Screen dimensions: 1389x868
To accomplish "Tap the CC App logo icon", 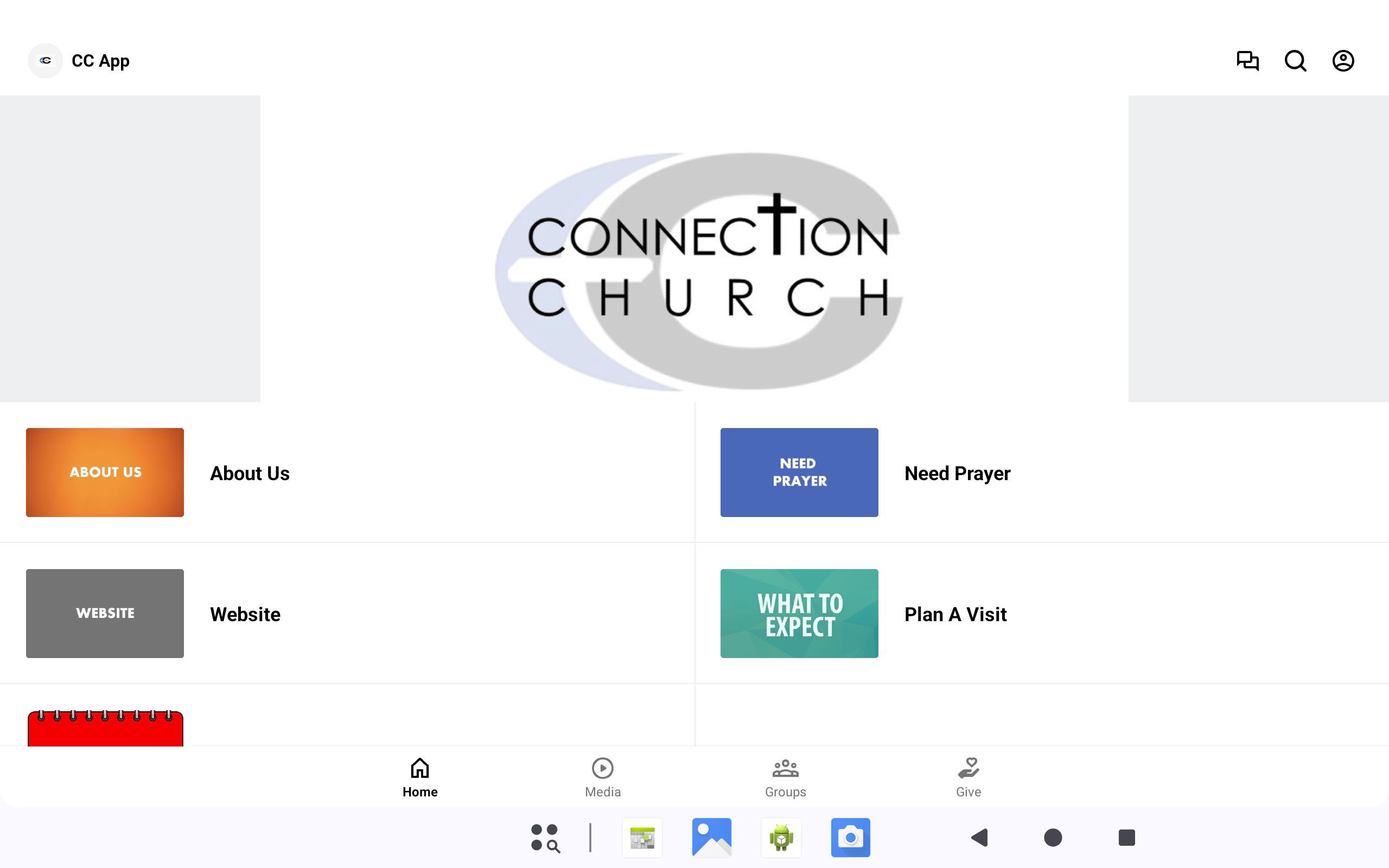I will coord(46,60).
